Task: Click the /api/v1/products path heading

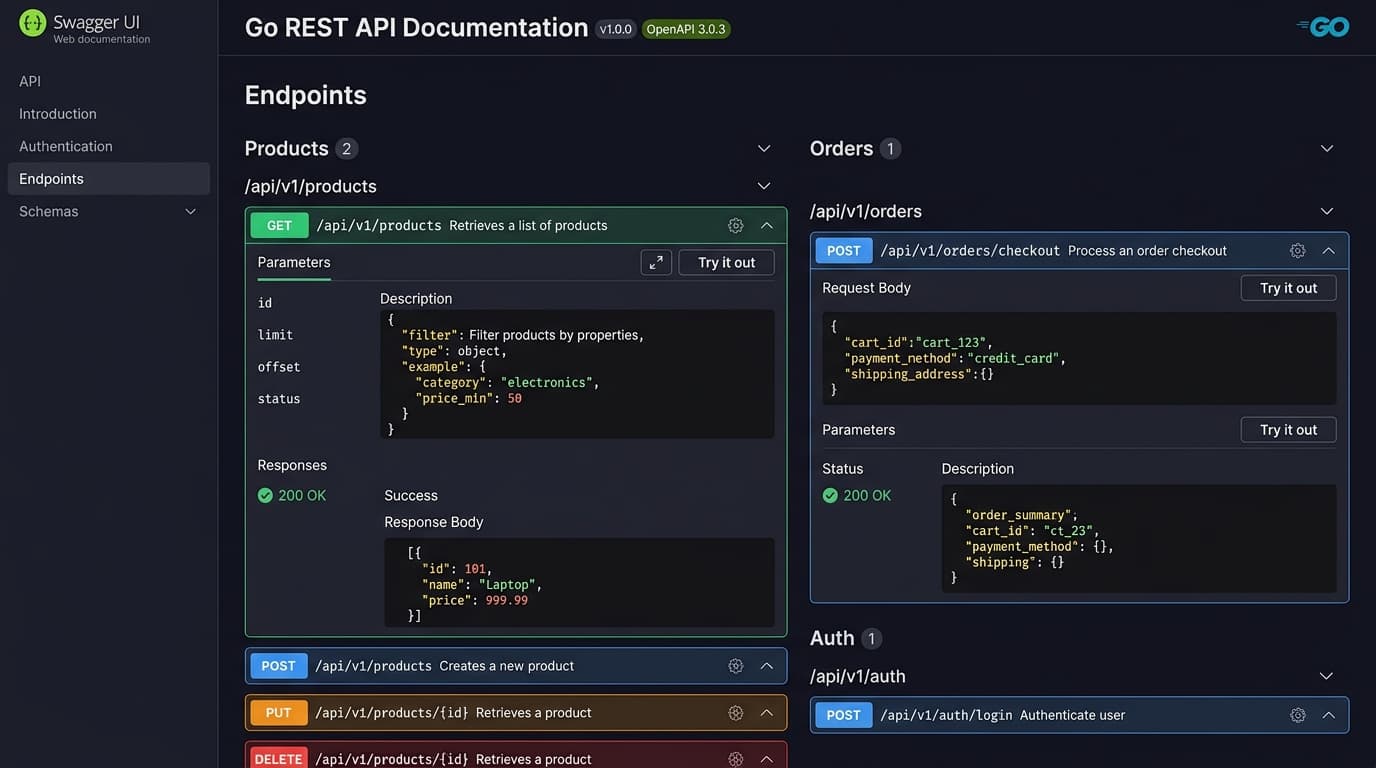Action: click(311, 186)
